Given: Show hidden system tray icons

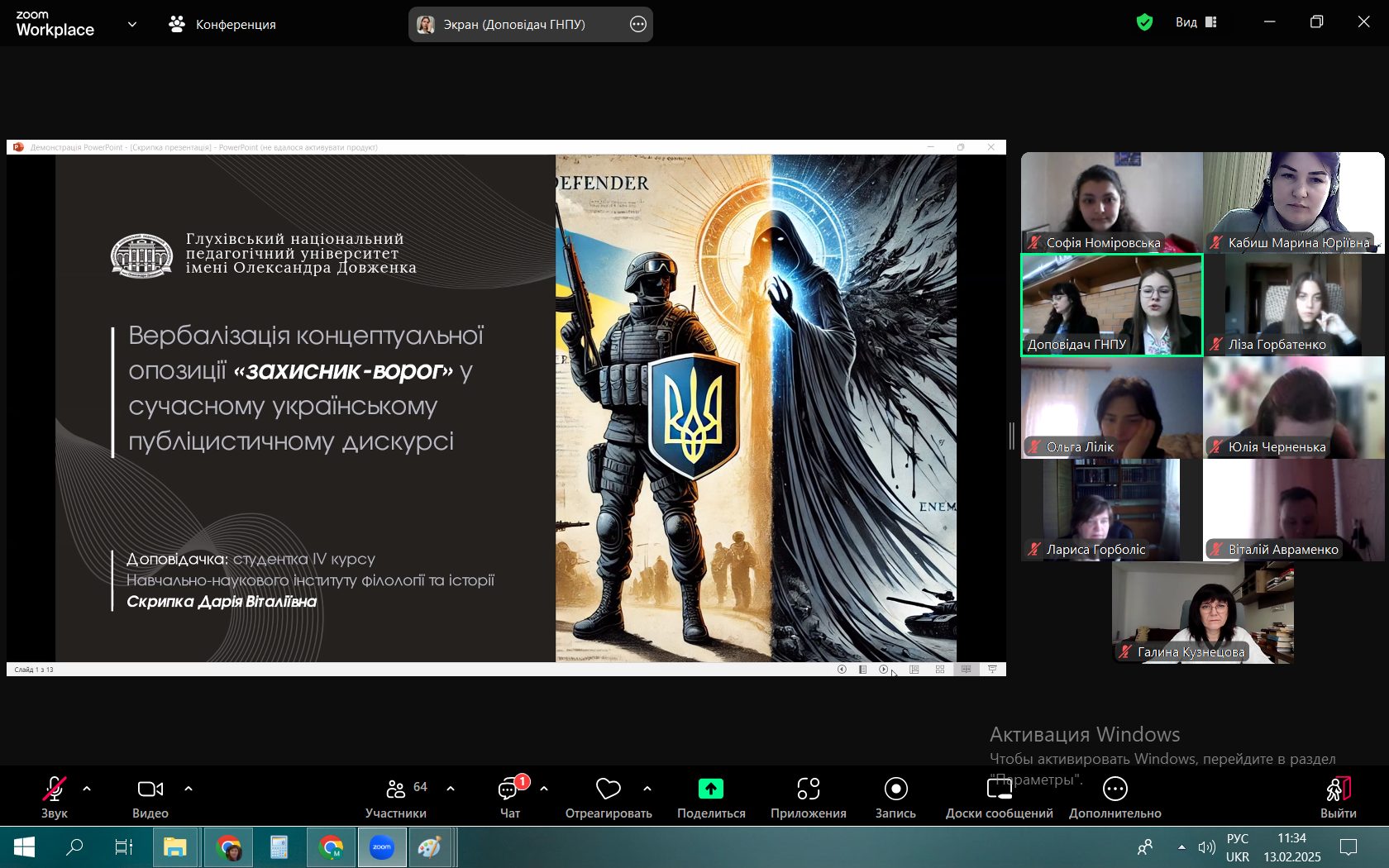Looking at the screenshot, I should coord(1181,847).
